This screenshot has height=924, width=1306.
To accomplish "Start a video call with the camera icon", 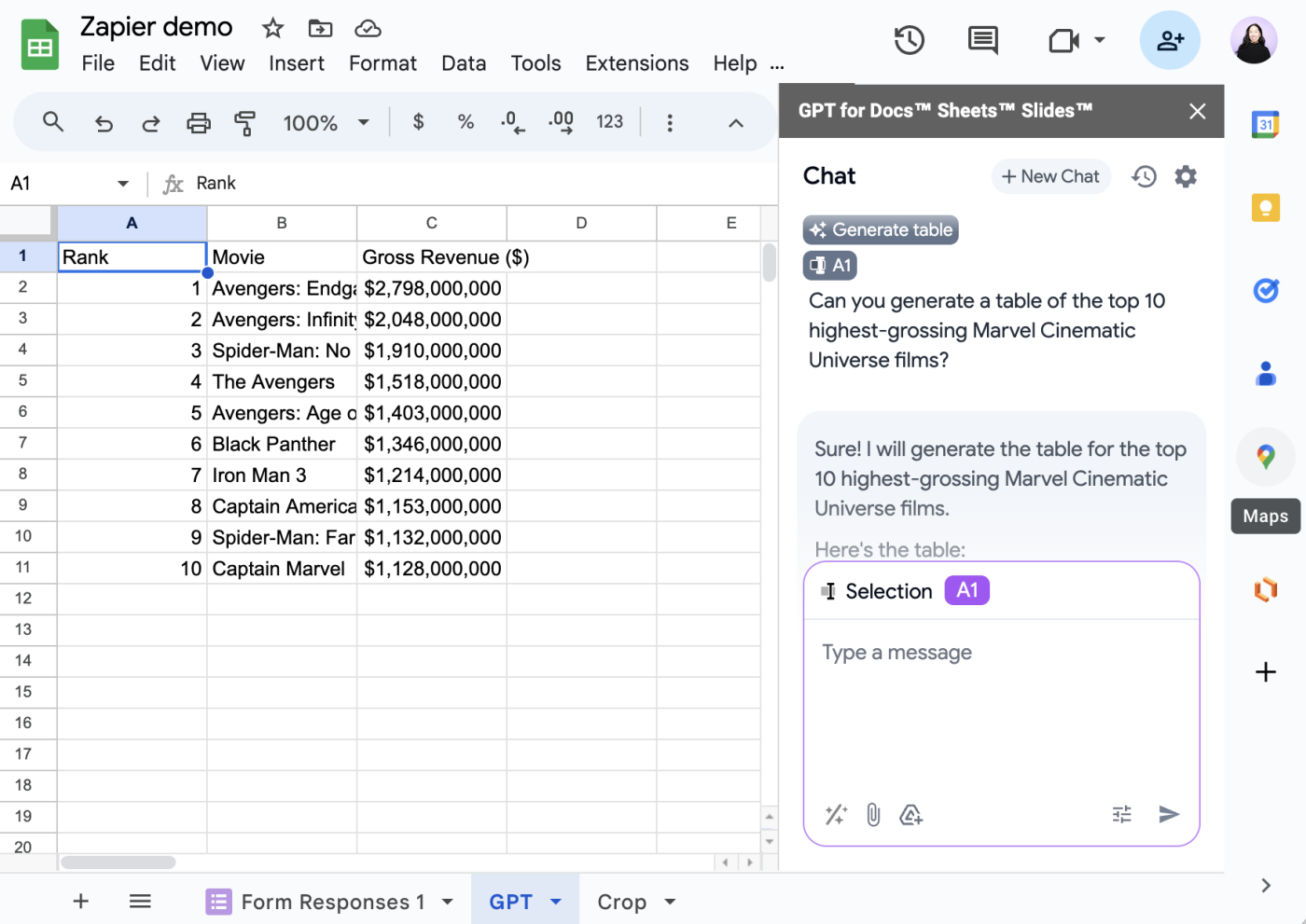I will tap(1063, 40).
